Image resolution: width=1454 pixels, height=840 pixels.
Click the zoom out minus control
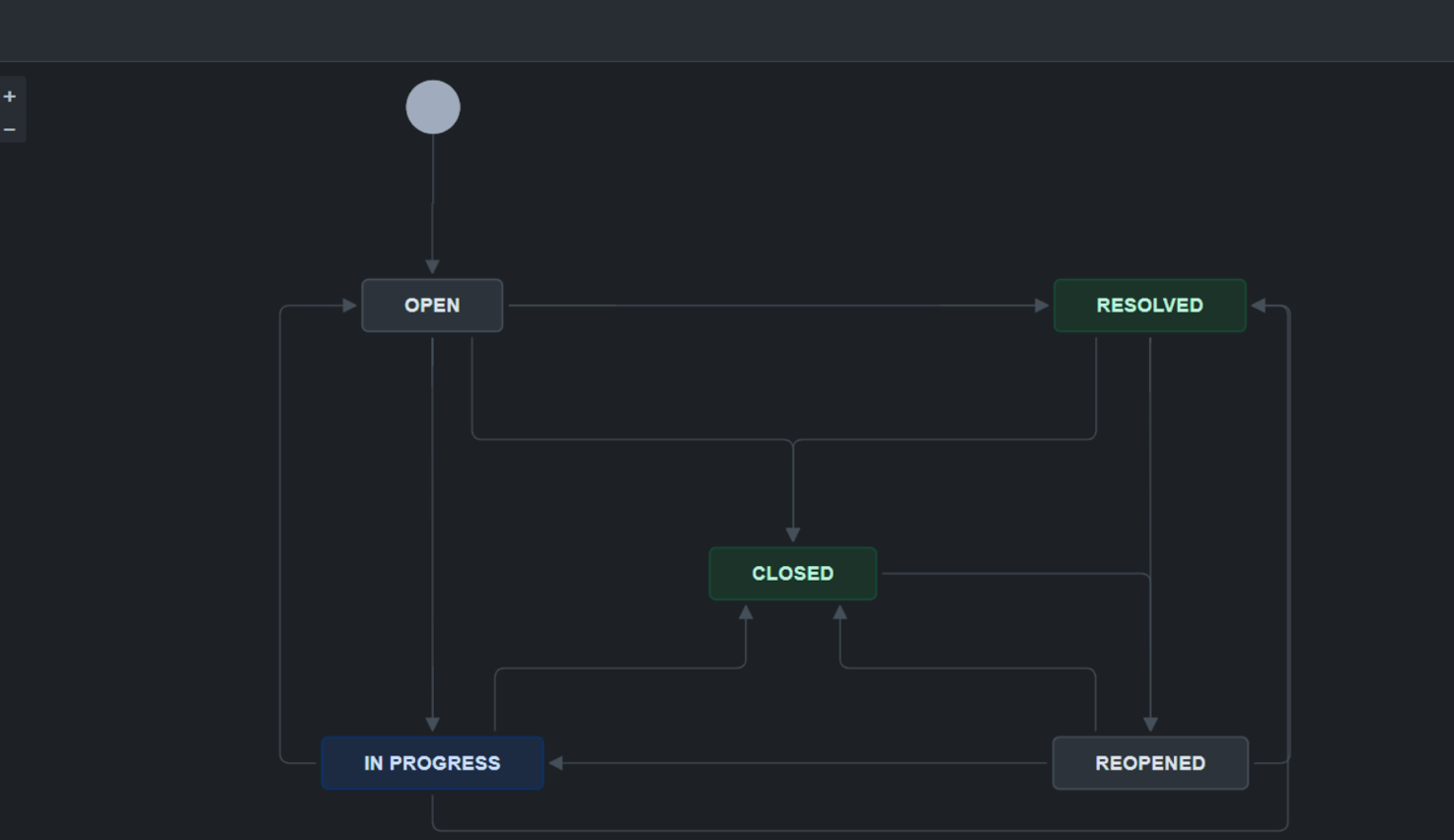[10, 128]
